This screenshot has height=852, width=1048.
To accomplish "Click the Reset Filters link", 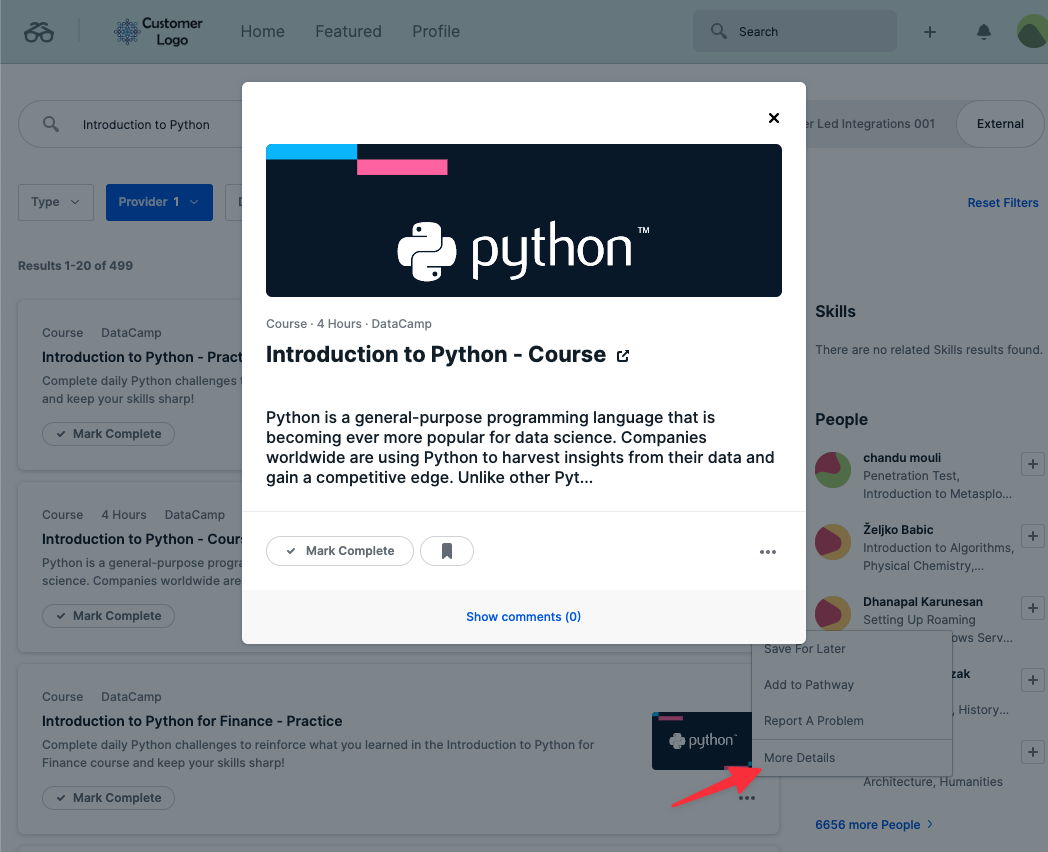I will click(x=1003, y=202).
